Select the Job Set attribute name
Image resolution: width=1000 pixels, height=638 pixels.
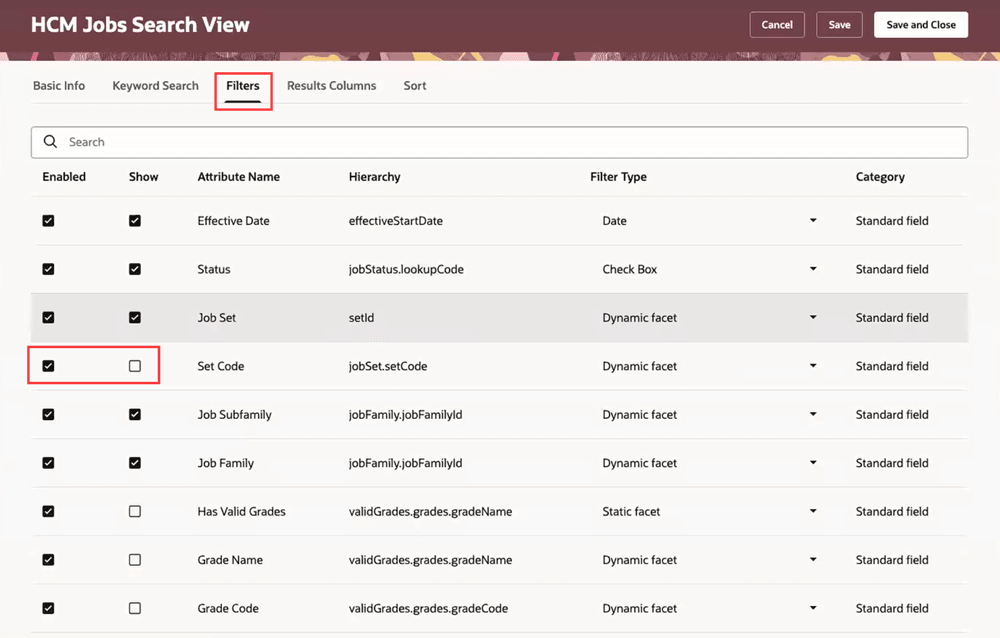(217, 318)
